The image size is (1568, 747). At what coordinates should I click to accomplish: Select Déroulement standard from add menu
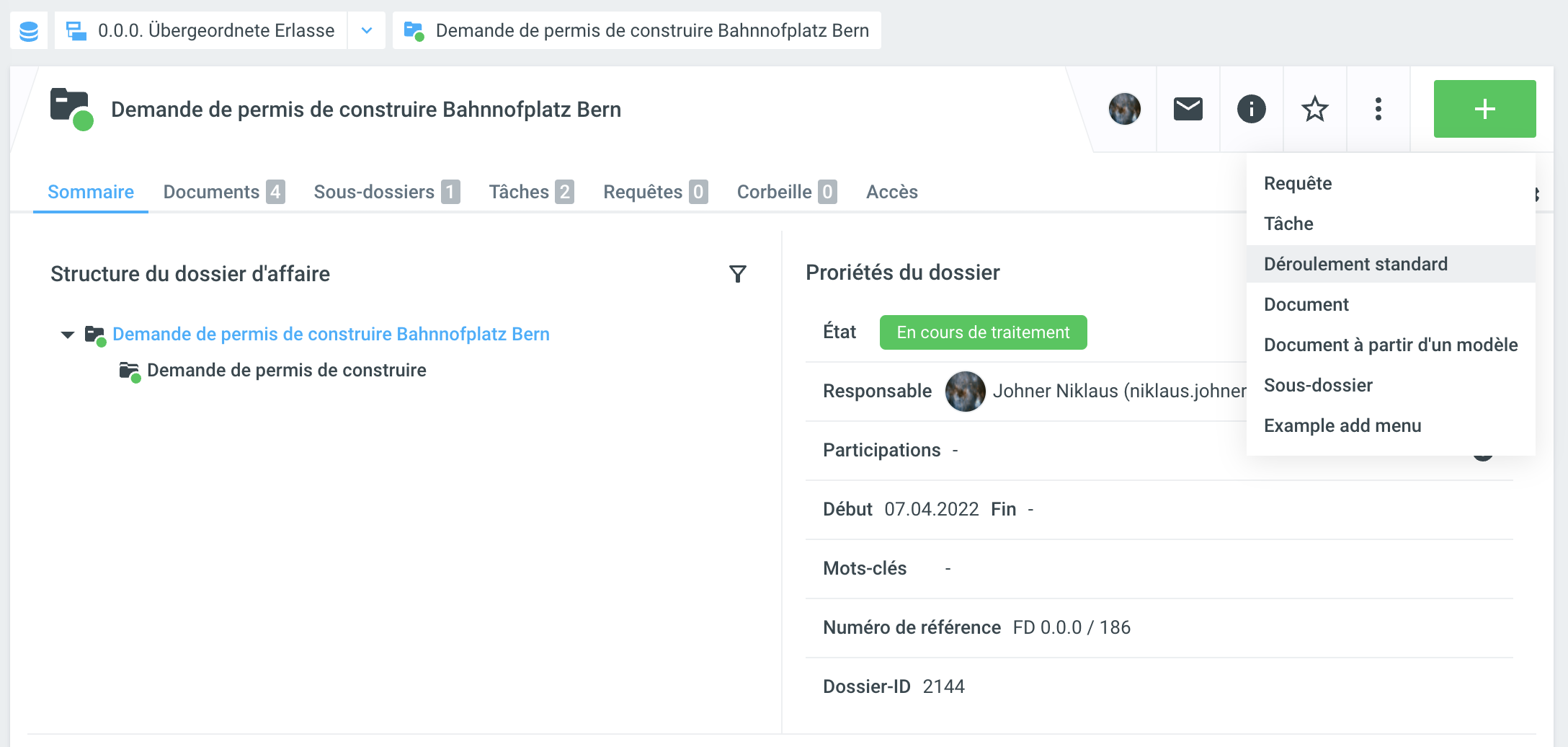(x=1355, y=264)
